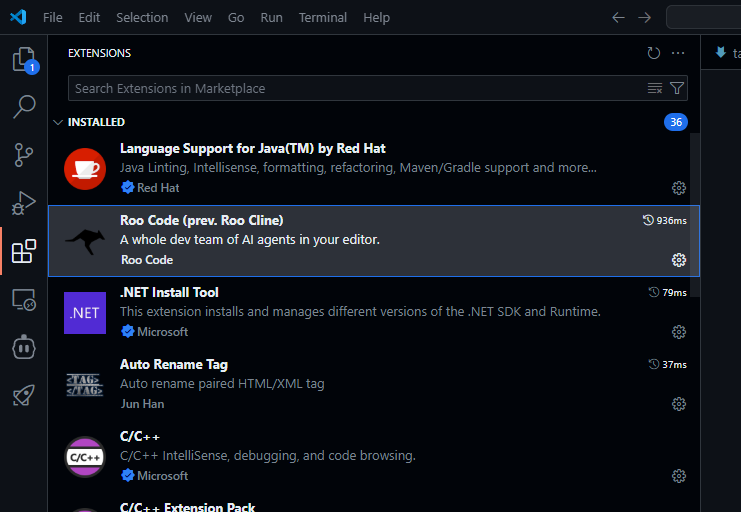Open the filter extensions funnel
Viewport: 741px width, 512px height.
pyautogui.click(x=677, y=88)
